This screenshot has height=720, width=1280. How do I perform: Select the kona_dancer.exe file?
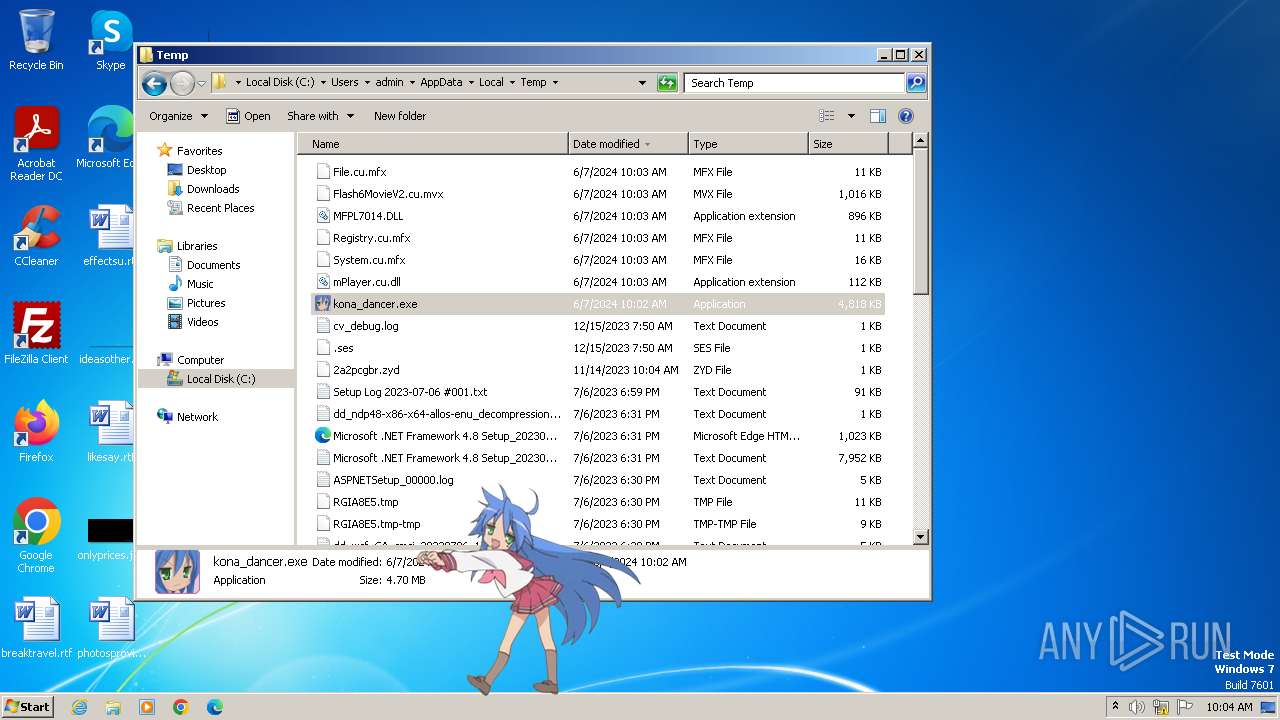pyautogui.click(x=598, y=304)
